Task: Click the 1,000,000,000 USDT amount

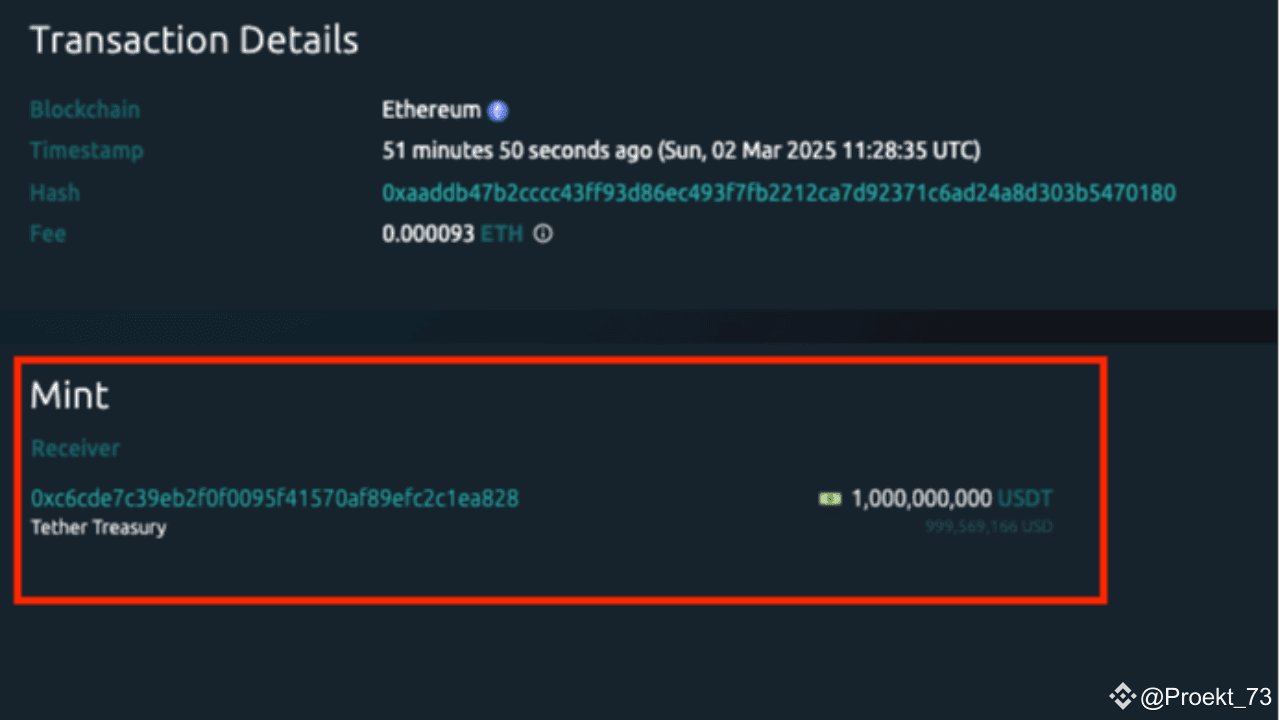Action: 920,498
